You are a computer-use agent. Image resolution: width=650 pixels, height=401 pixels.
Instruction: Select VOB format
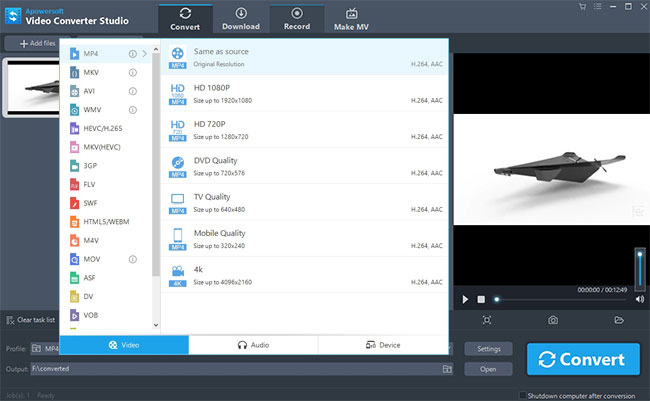point(106,315)
